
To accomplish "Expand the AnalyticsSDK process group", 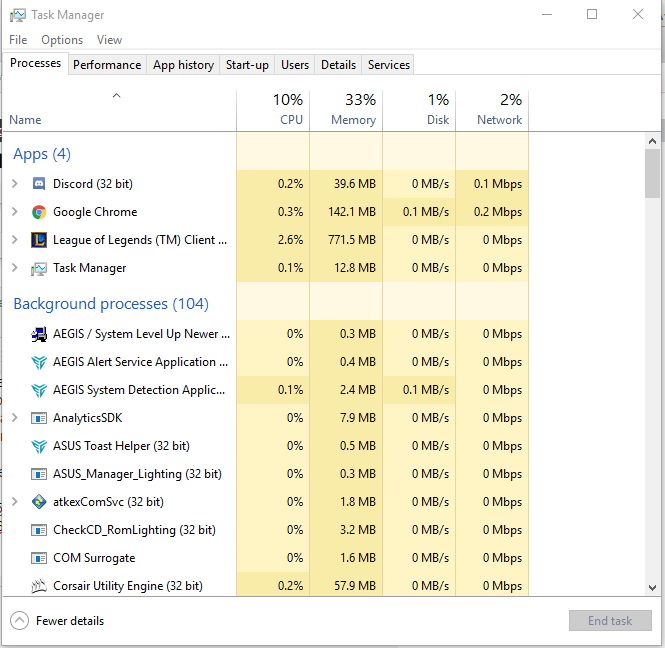I will pos(15,418).
